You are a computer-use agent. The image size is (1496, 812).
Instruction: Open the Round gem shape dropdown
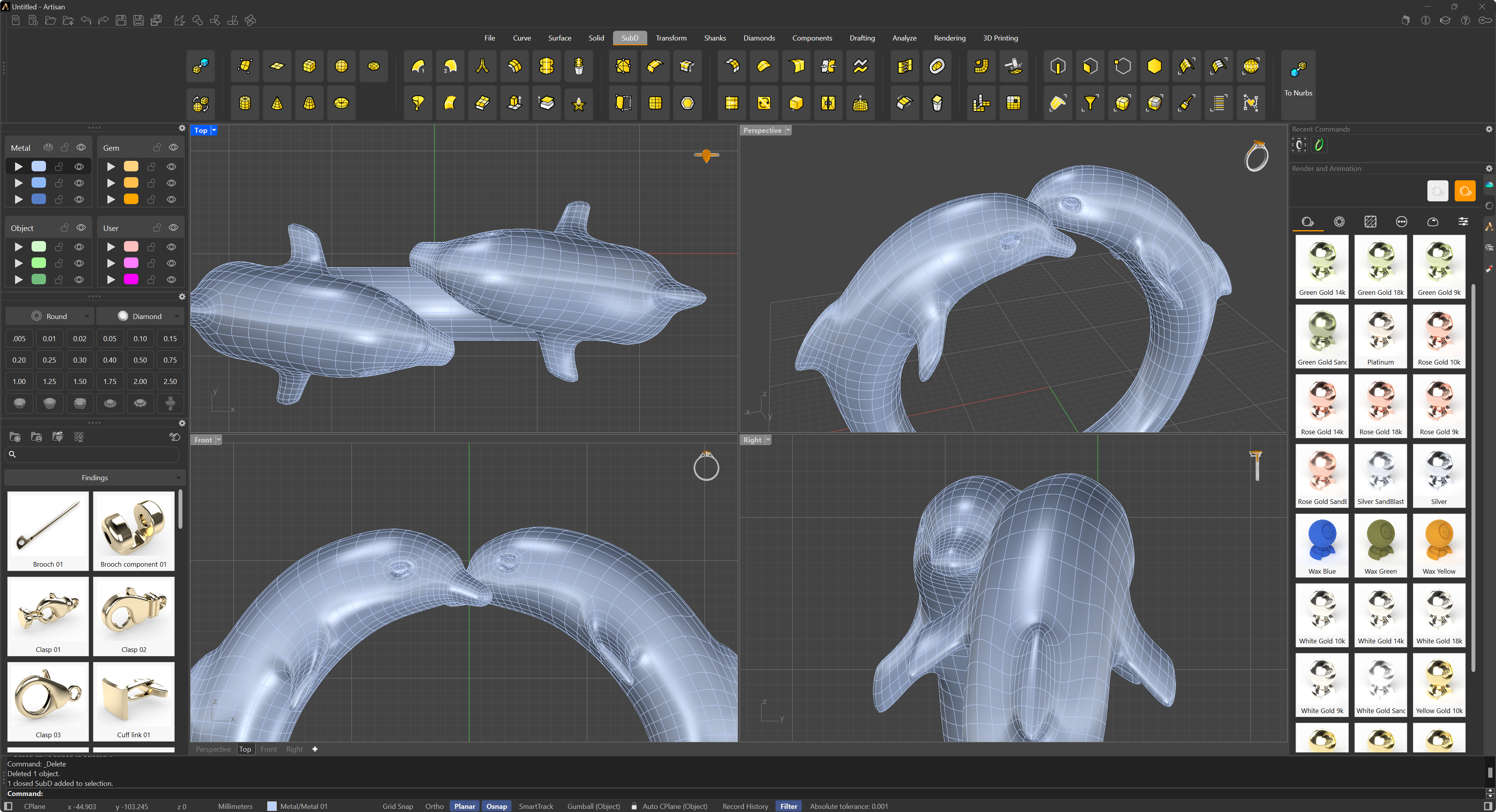click(49, 316)
